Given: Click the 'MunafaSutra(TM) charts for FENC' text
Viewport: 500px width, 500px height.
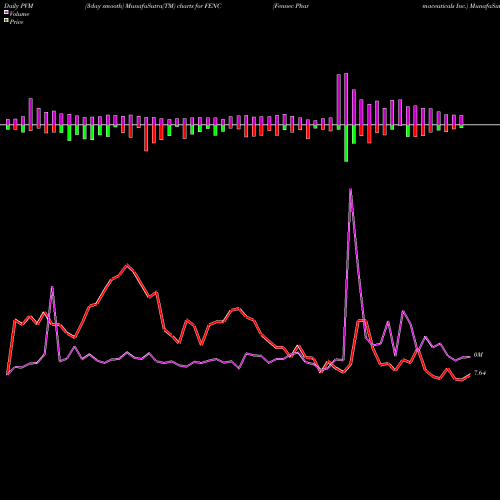Looking at the screenshot, I should coord(173,6).
